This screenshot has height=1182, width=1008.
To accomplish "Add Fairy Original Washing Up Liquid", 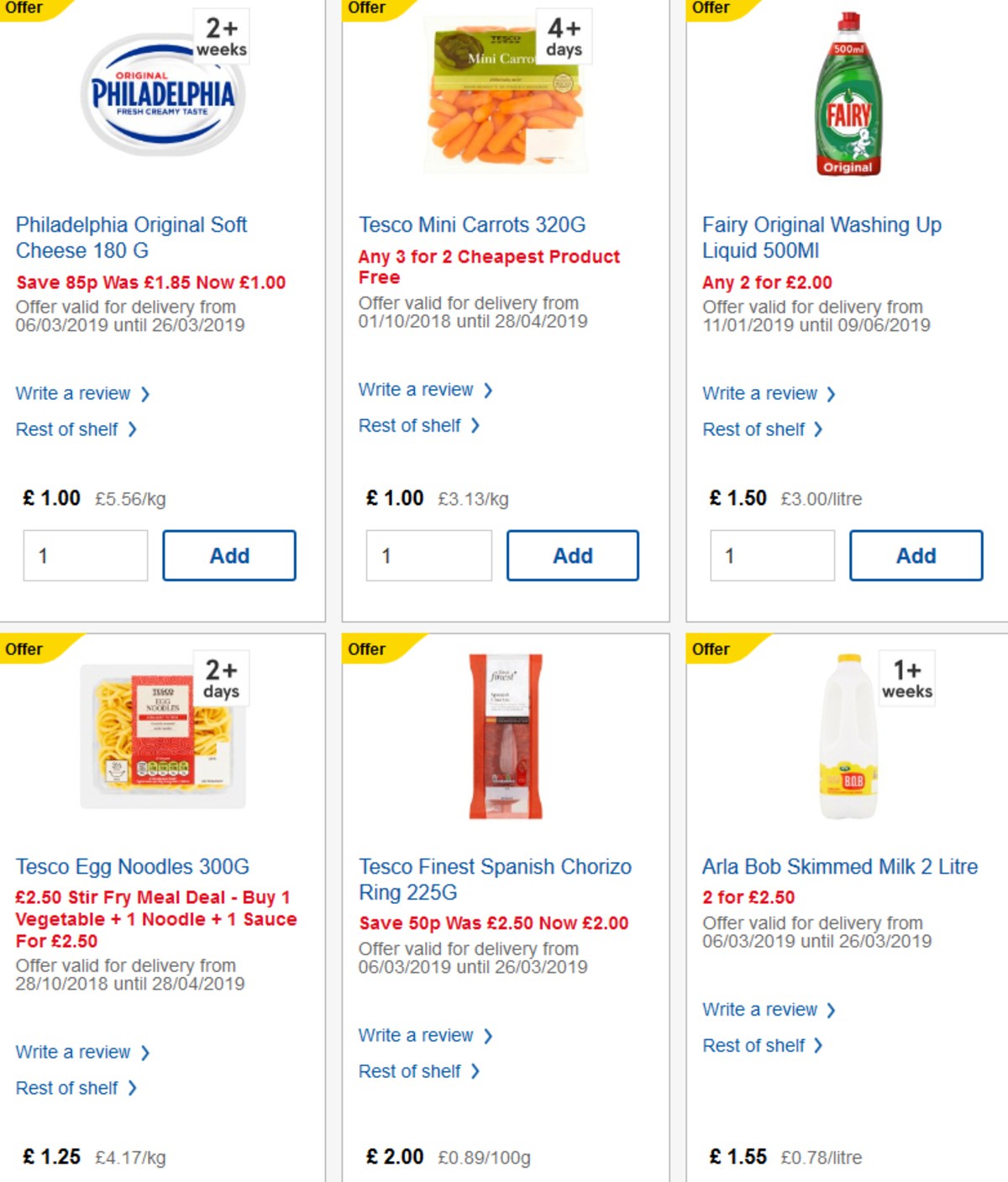I will 916,555.
